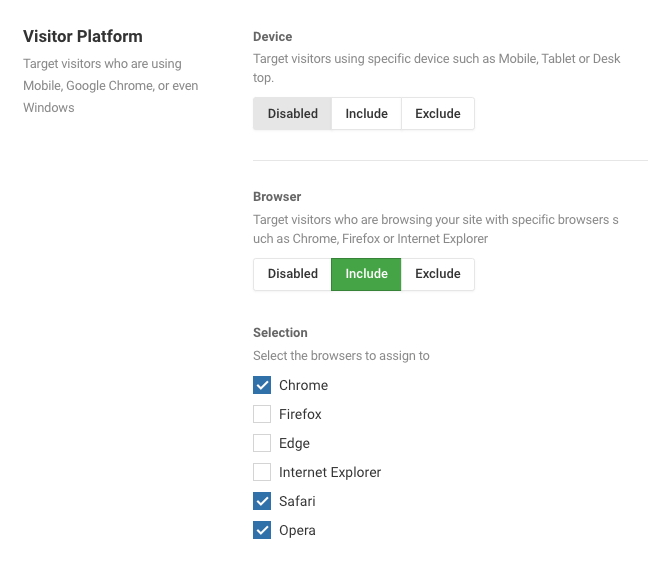Set Device targeting to Disabled
Viewport: 648px width, 564px height.
293,114
